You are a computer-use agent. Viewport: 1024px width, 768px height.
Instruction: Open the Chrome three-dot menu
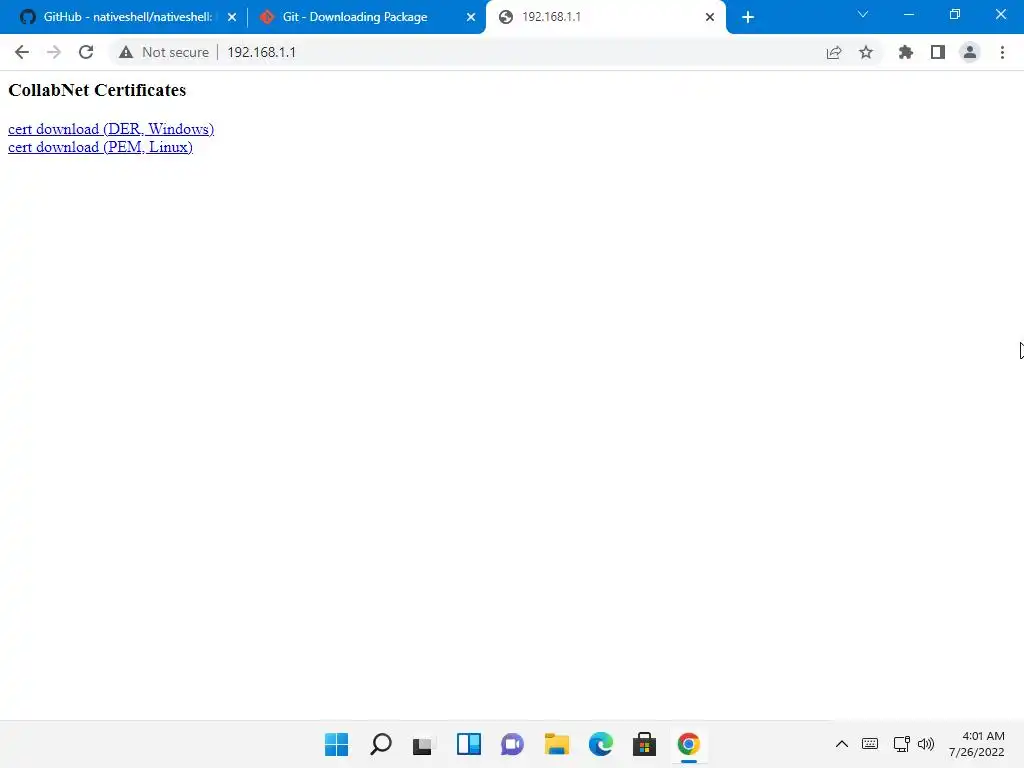(x=1002, y=52)
